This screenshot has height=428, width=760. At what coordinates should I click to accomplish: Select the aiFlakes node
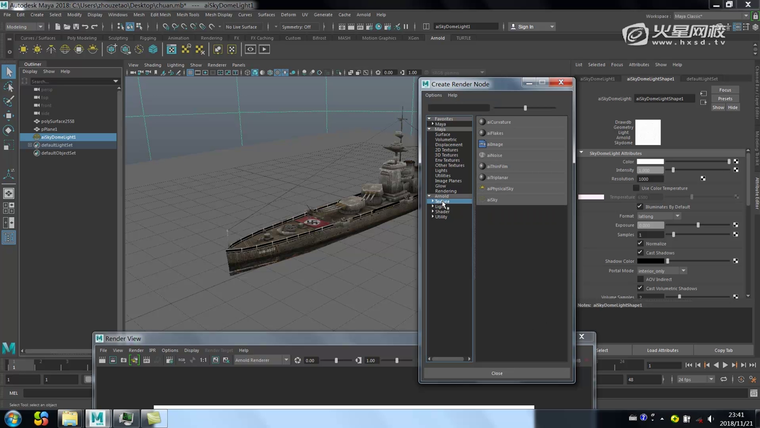click(x=495, y=133)
